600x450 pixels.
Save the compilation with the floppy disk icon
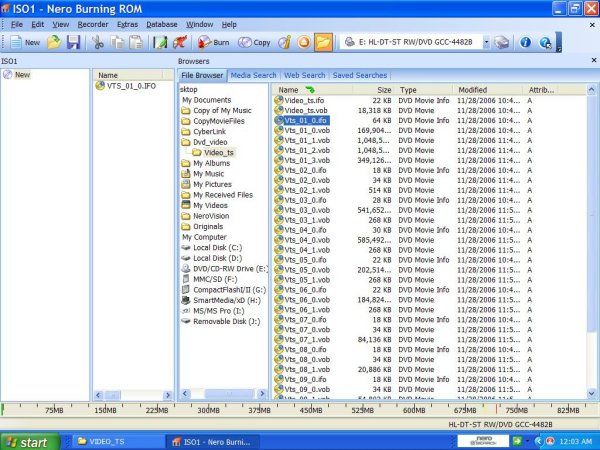(73, 42)
